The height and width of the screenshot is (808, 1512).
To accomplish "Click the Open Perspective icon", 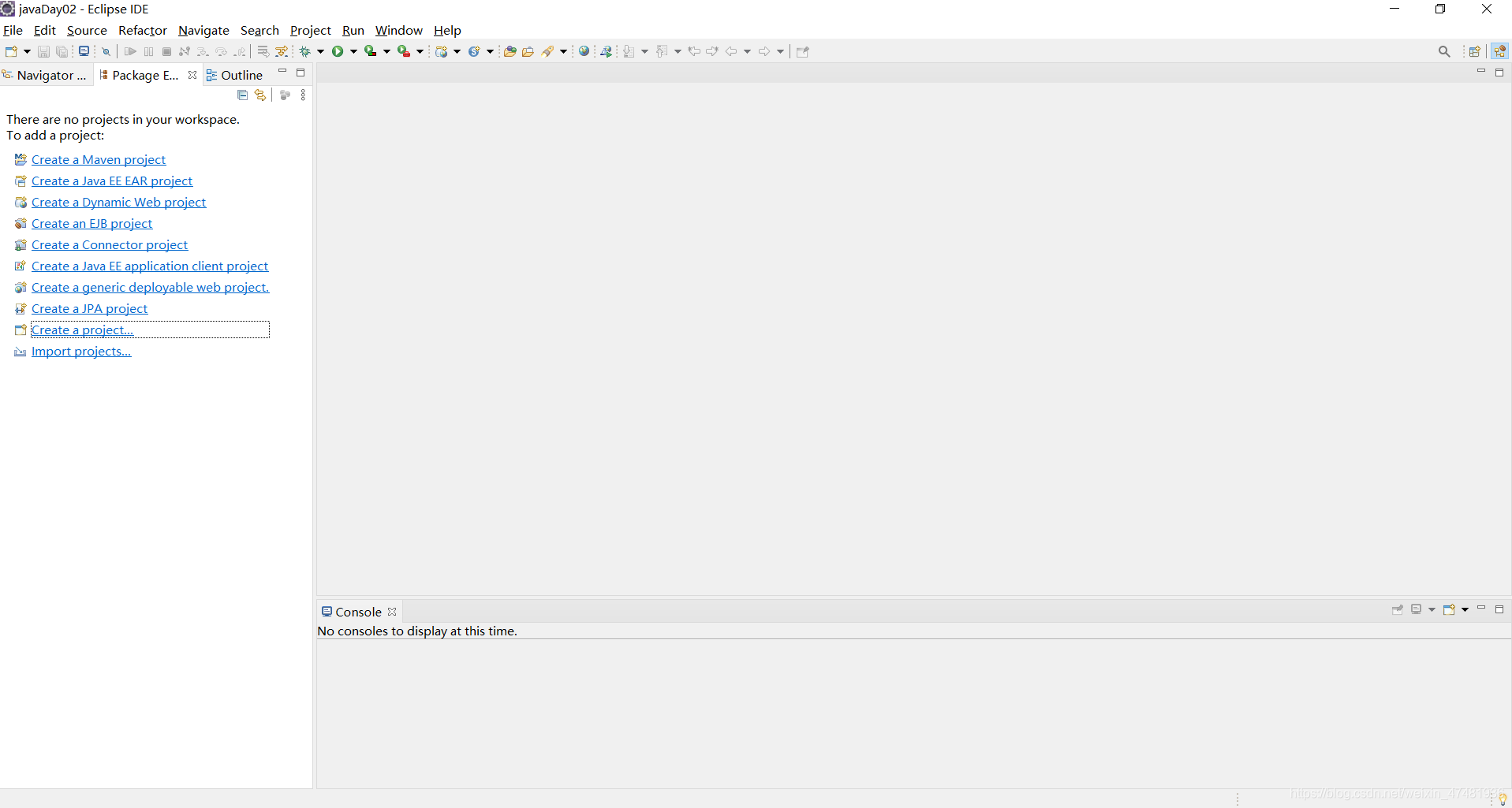I will 1474,52.
